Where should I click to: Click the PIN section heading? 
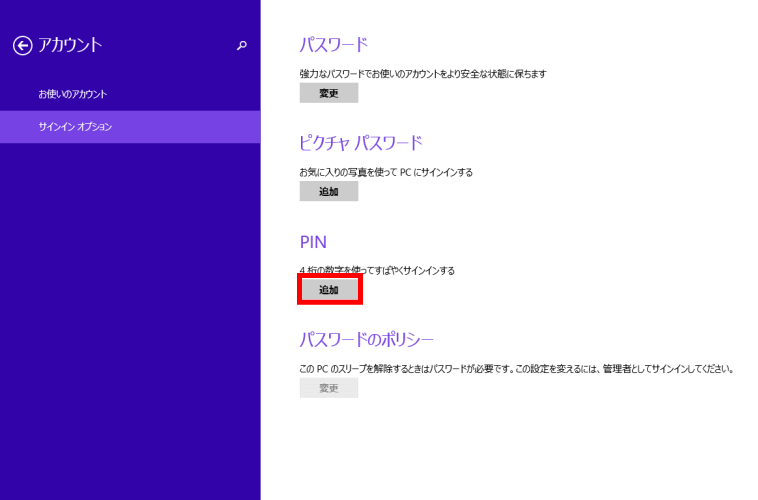click(313, 242)
